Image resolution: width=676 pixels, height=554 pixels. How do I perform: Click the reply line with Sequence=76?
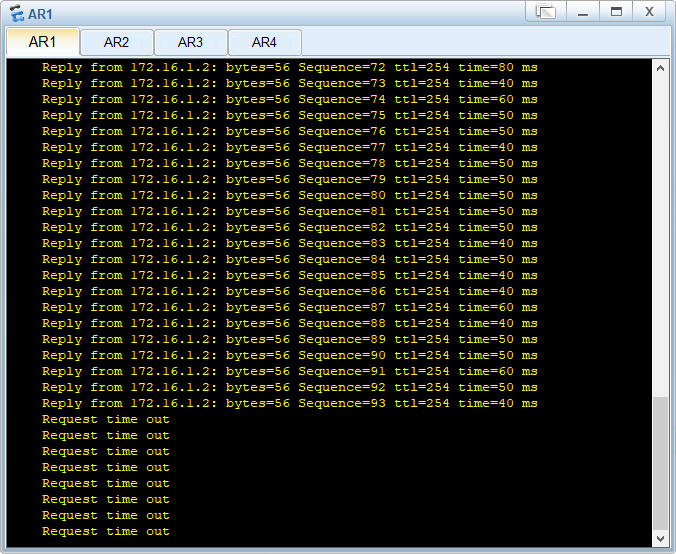tap(290, 131)
